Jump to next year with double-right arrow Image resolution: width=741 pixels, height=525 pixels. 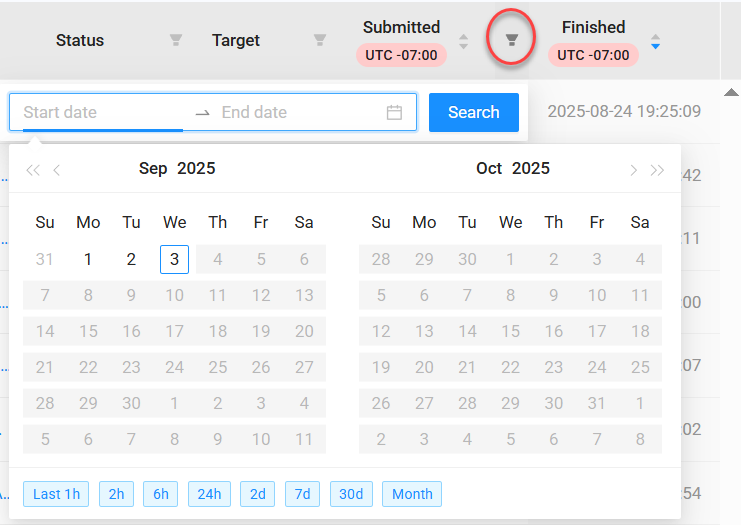(657, 170)
